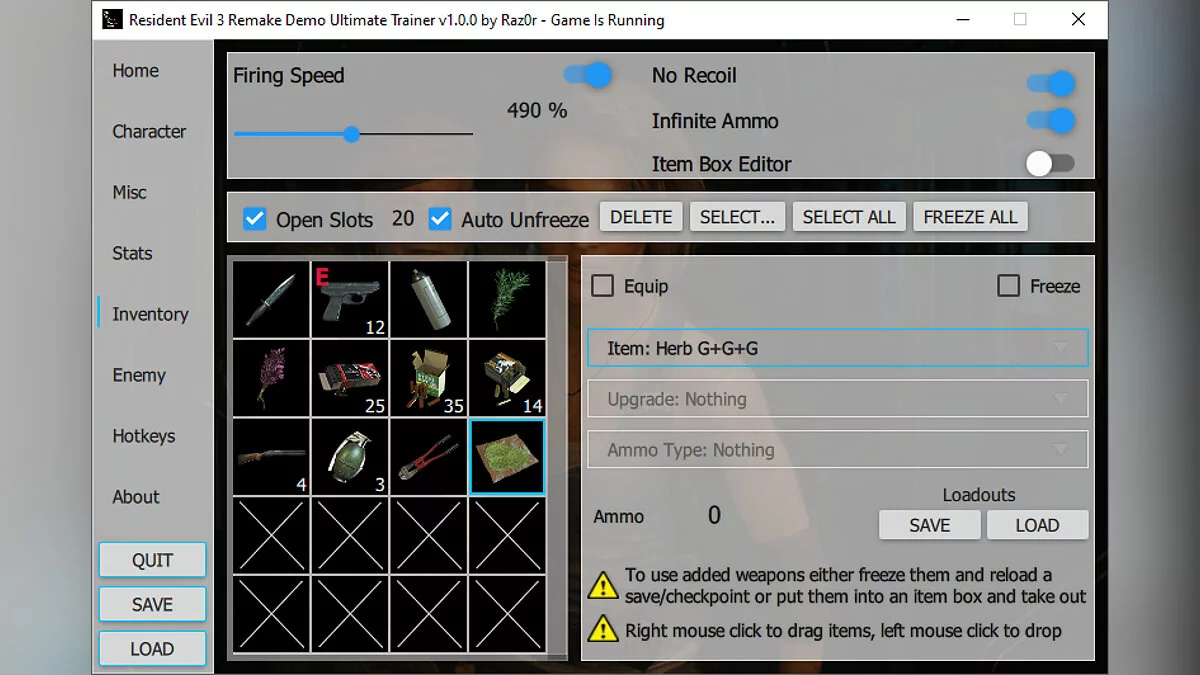
Task: Select the hand grenade slot showing 3
Action: click(350, 457)
